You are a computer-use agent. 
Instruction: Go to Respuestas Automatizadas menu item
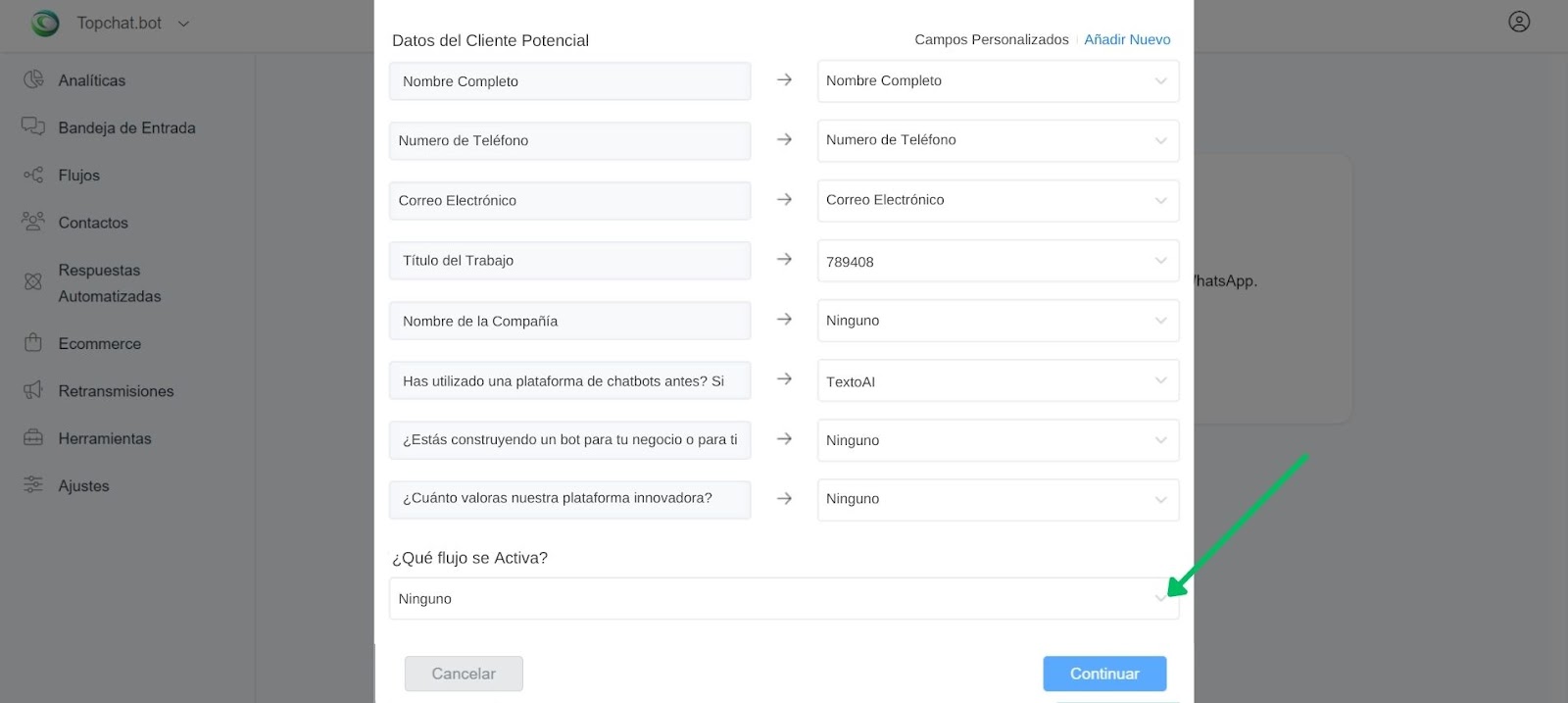[110, 283]
